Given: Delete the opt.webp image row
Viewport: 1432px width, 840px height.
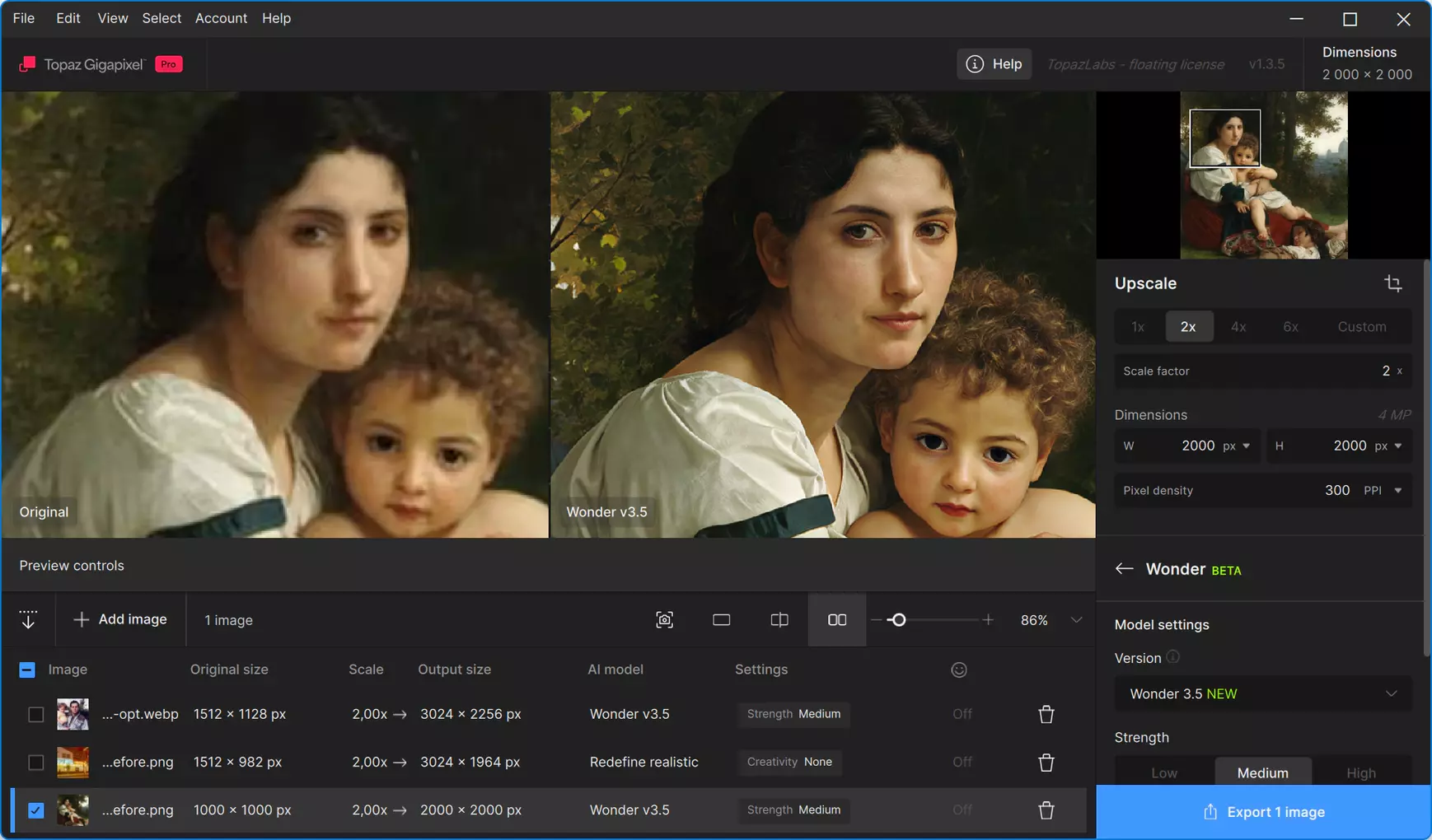Looking at the screenshot, I should tap(1046, 714).
